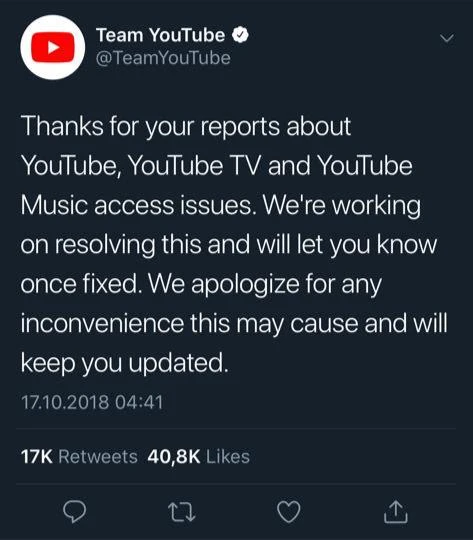Screen dimensions: 473x540
Task: Like the tweet with heart icon
Action: pyautogui.click(x=289, y=512)
